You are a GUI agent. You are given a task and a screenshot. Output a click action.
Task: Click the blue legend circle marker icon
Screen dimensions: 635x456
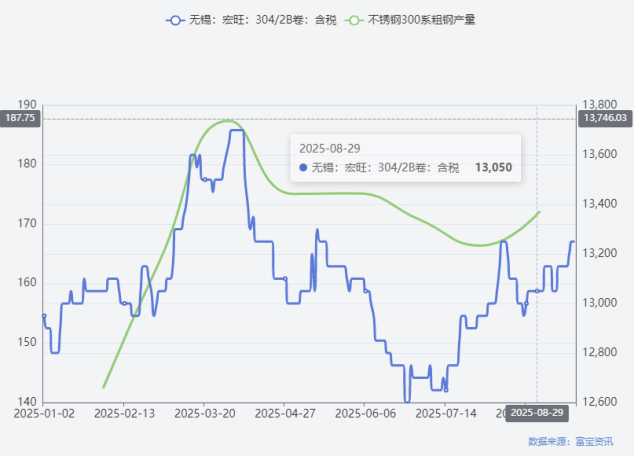pos(175,20)
